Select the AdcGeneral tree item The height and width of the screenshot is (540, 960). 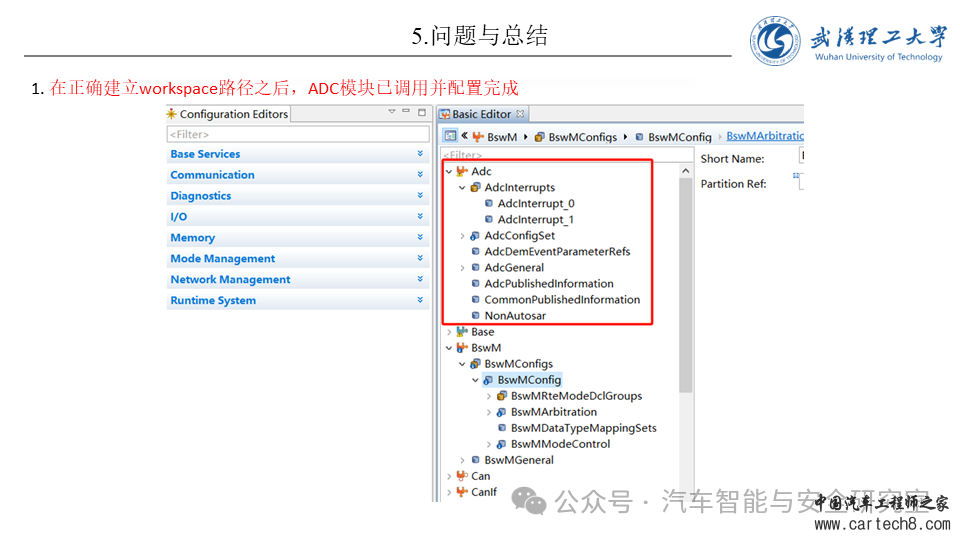point(514,268)
